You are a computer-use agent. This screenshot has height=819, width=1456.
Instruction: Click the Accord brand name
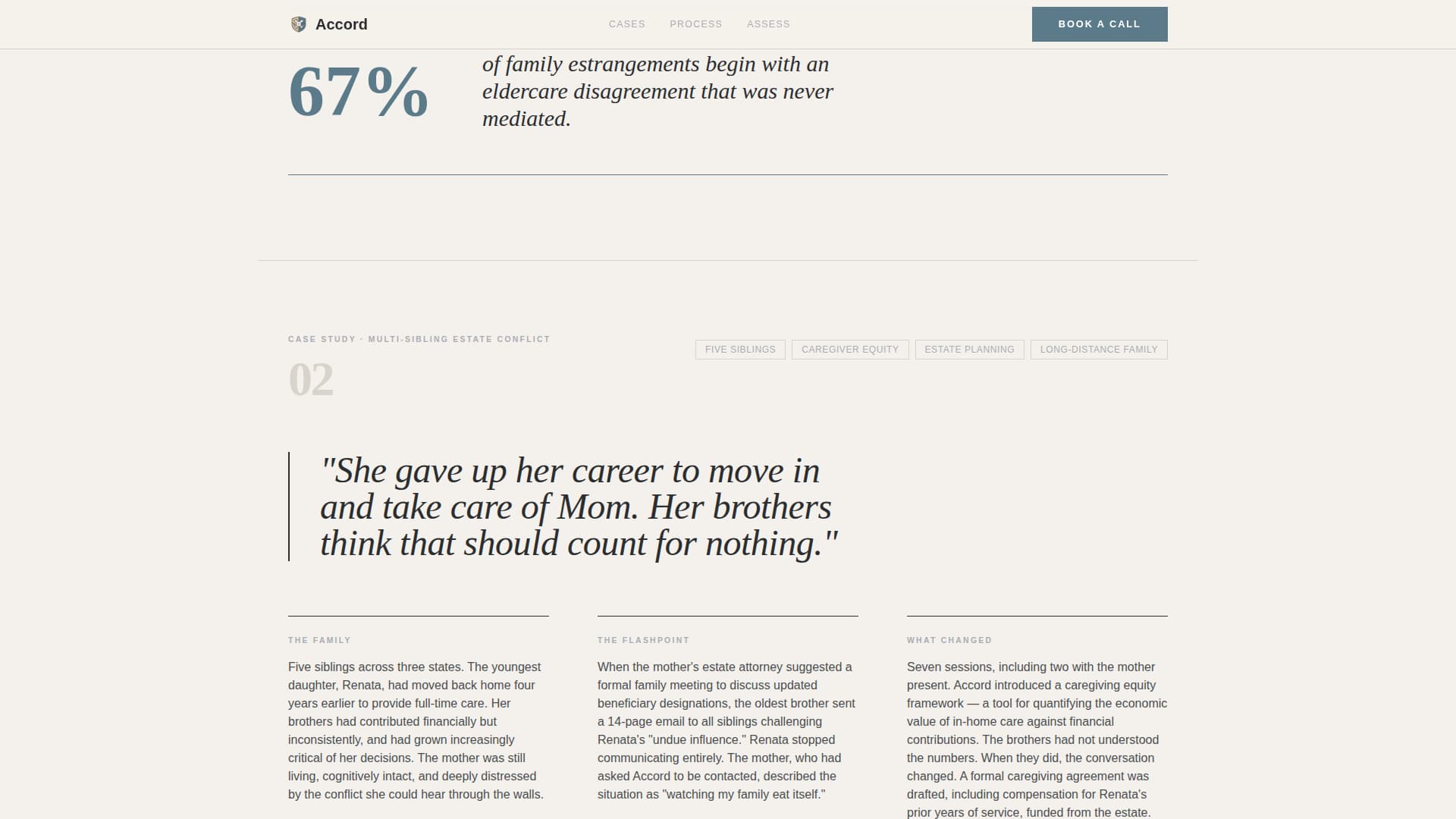341,24
